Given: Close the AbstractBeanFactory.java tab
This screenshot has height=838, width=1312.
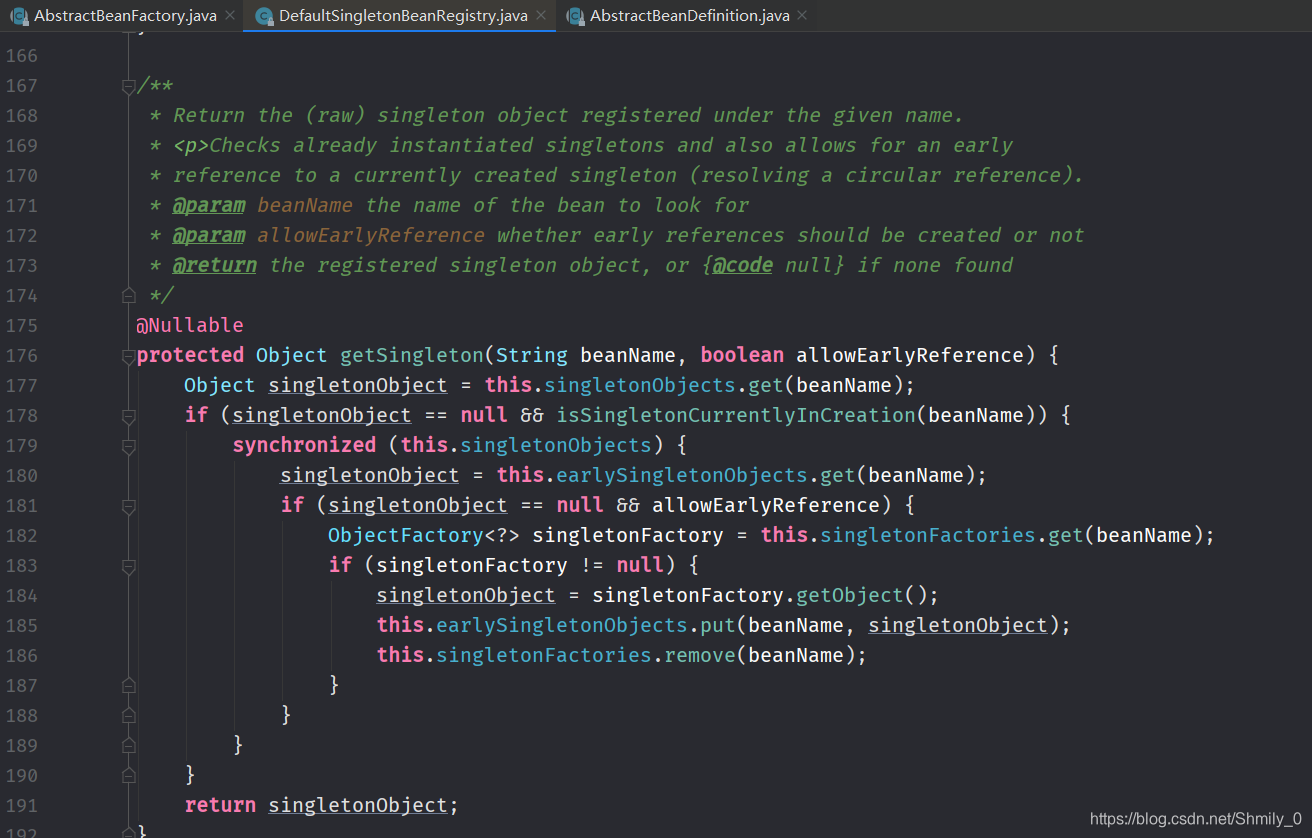Looking at the screenshot, I should point(230,16).
